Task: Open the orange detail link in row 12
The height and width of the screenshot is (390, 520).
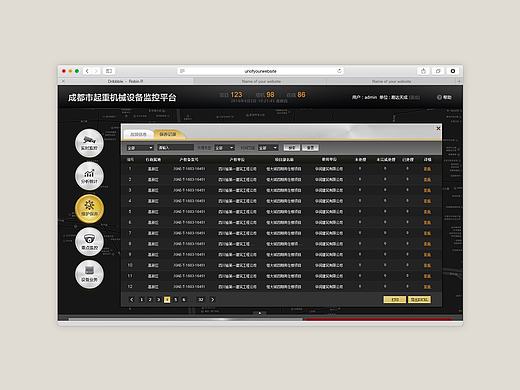Action: point(427,287)
